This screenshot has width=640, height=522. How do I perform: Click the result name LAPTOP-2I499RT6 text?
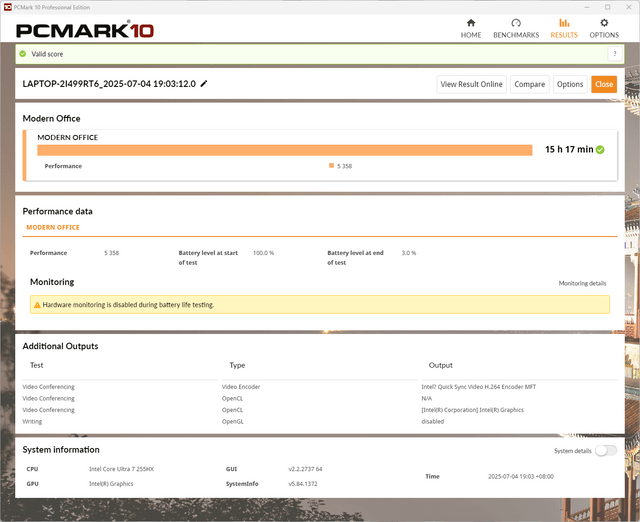109,84
